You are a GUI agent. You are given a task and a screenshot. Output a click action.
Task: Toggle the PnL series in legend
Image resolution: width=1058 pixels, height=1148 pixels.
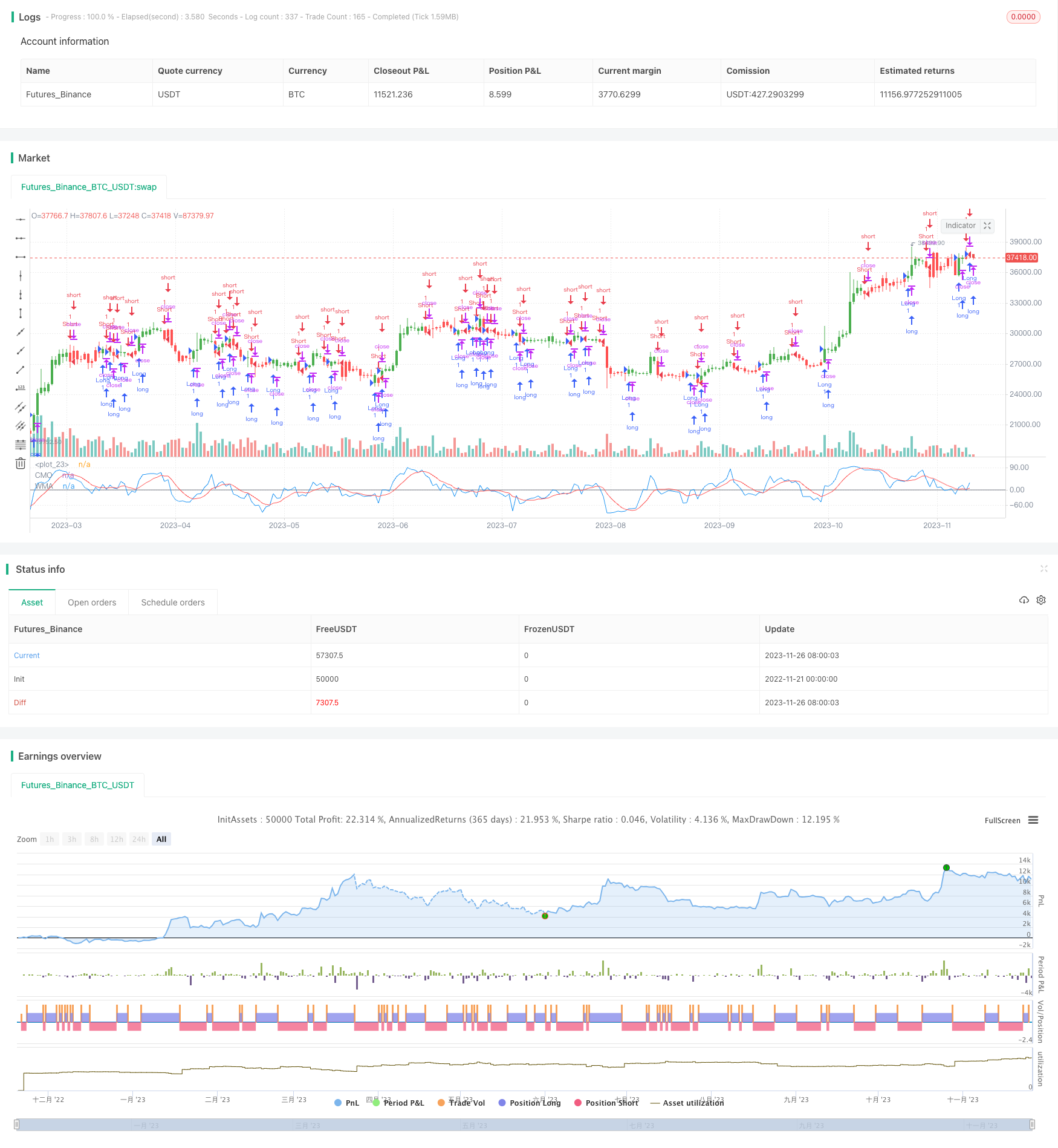tap(347, 1103)
